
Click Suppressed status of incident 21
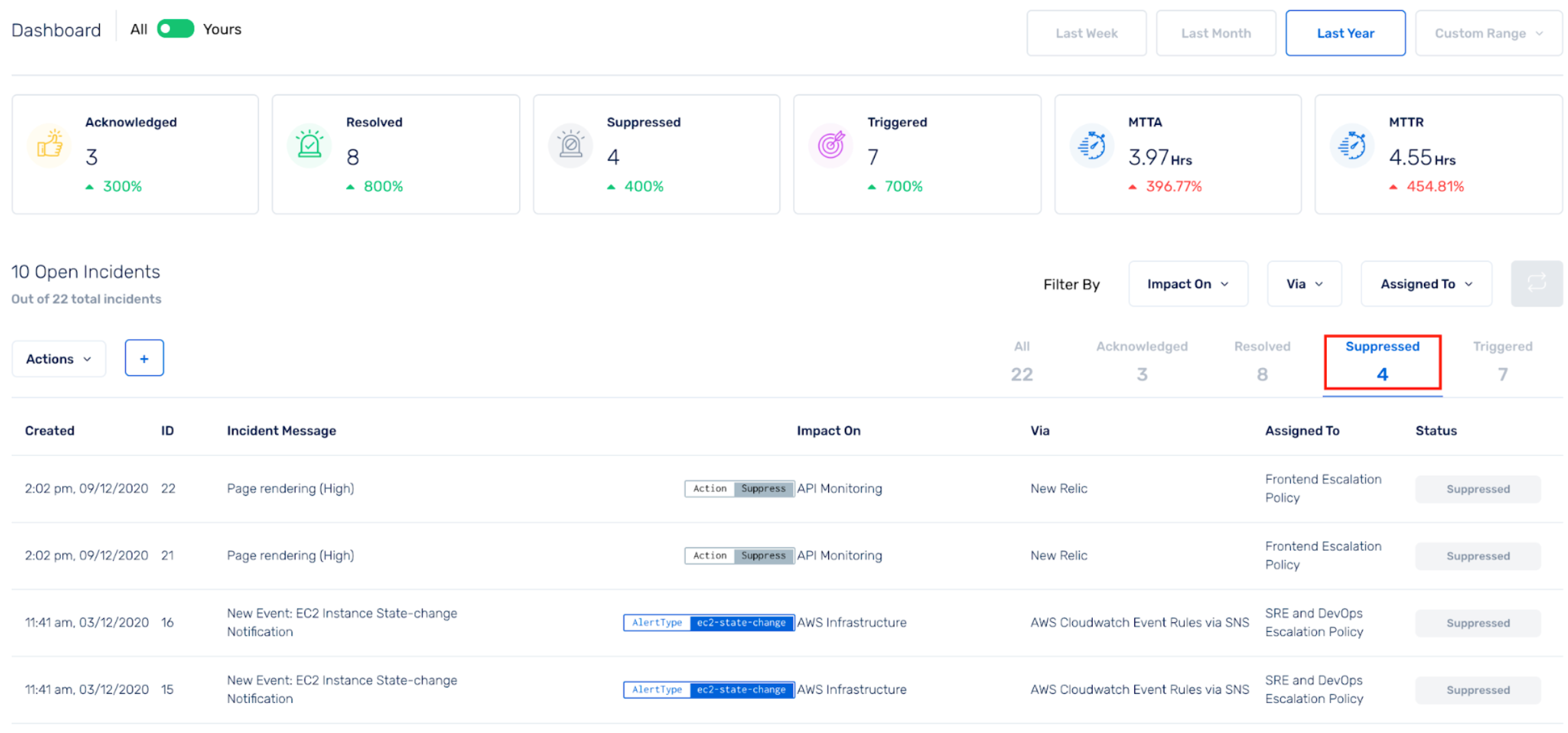pos(1478,556)
